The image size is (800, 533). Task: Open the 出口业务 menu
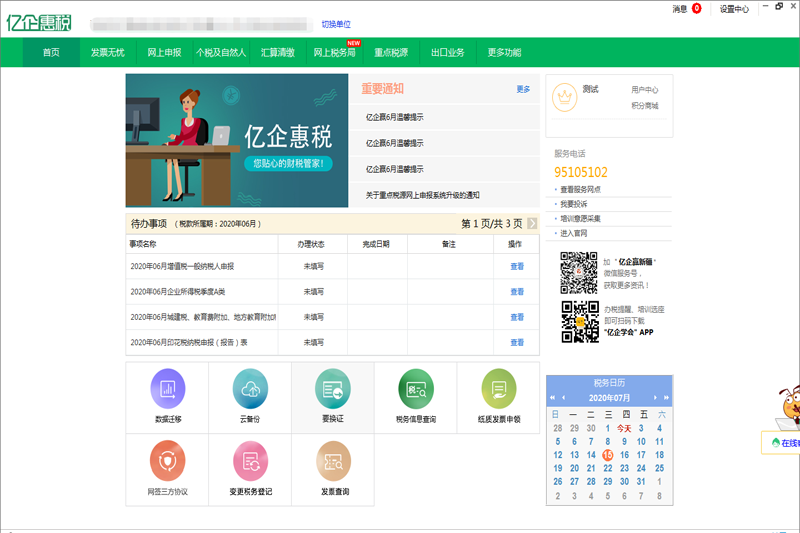pyautogui.click(x=447, y=52)
